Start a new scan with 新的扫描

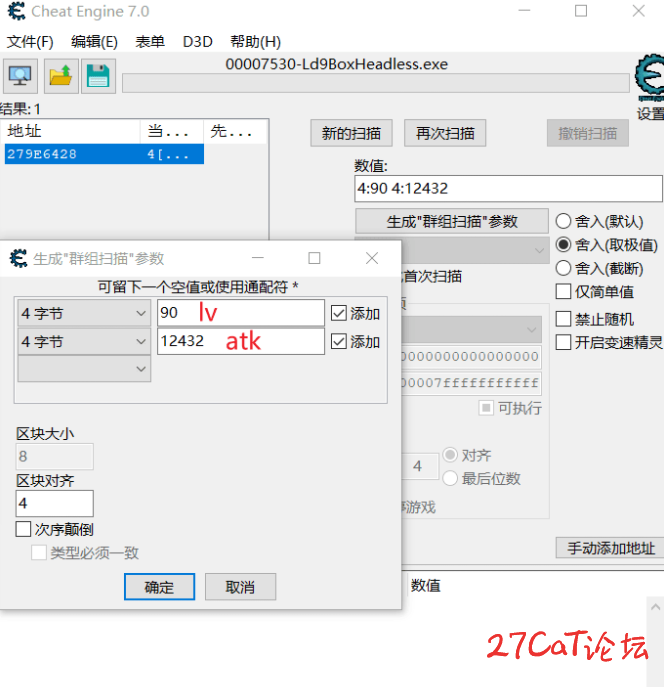coord(351,133)
